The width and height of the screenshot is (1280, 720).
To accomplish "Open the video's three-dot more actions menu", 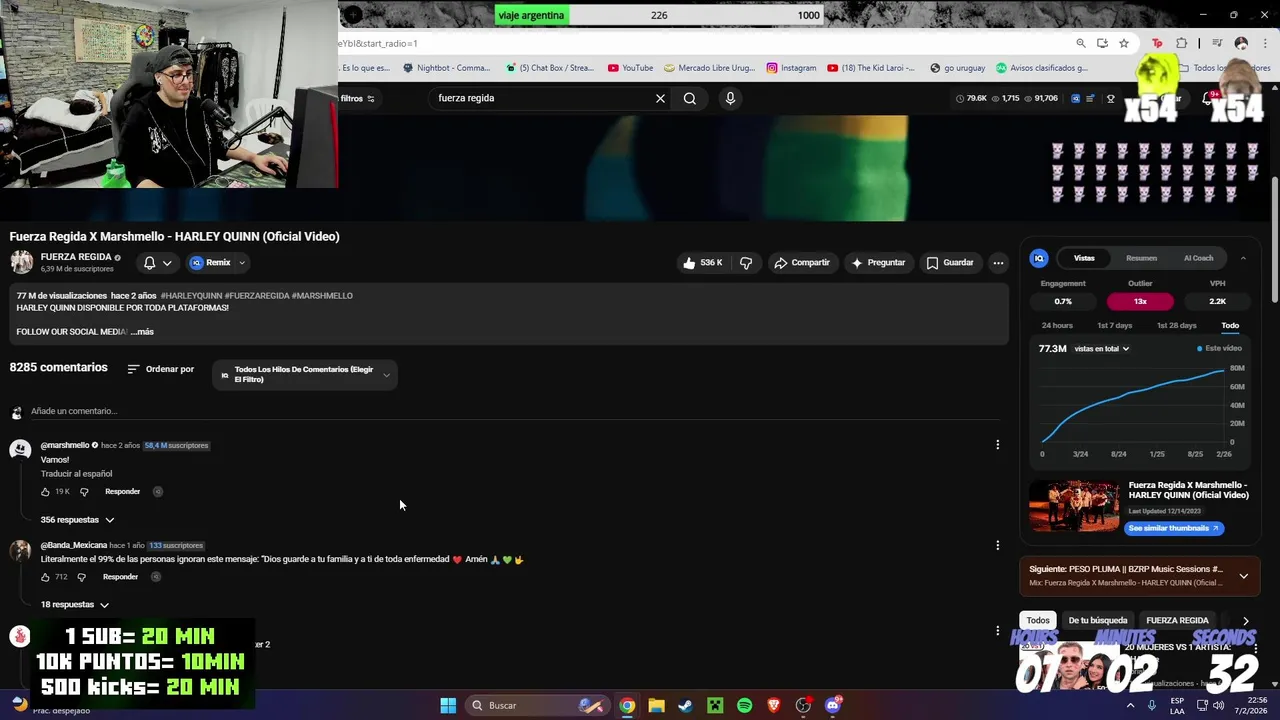I will (998, 263).
